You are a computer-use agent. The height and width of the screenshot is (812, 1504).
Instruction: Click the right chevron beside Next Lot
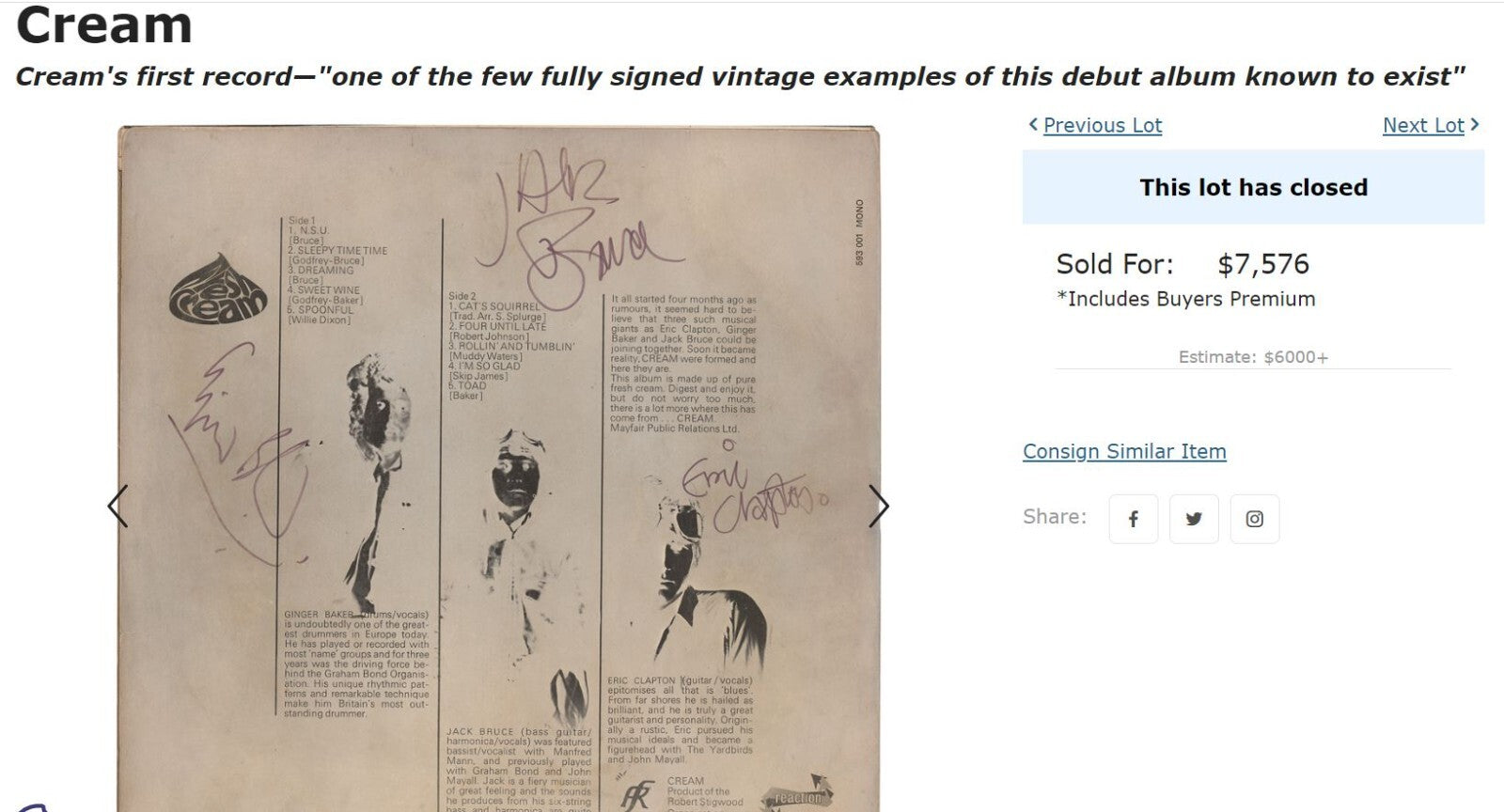pyautogui.click(x=1473, y=123)
